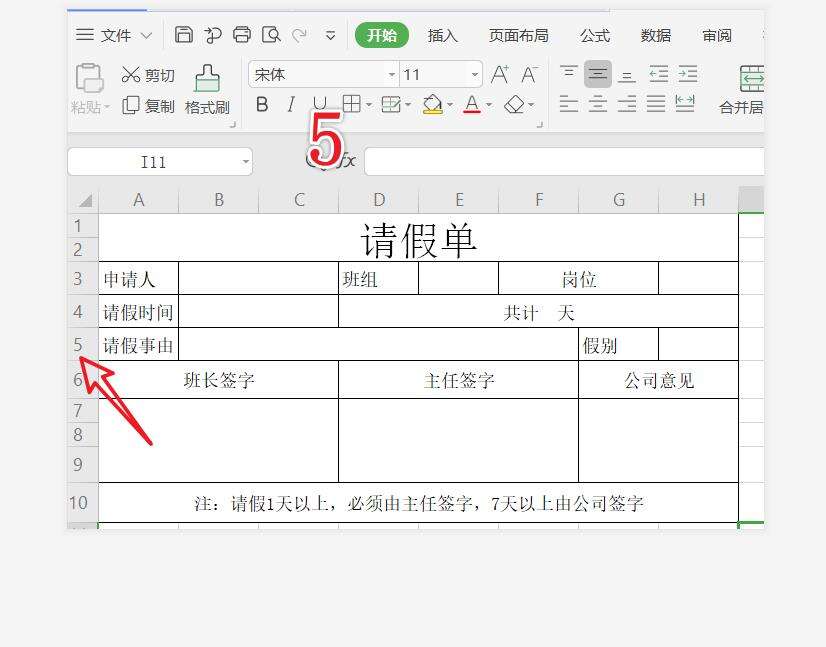Switch to the 数据 tab
This screenshot has width=826, height=647.
(655, 35)
